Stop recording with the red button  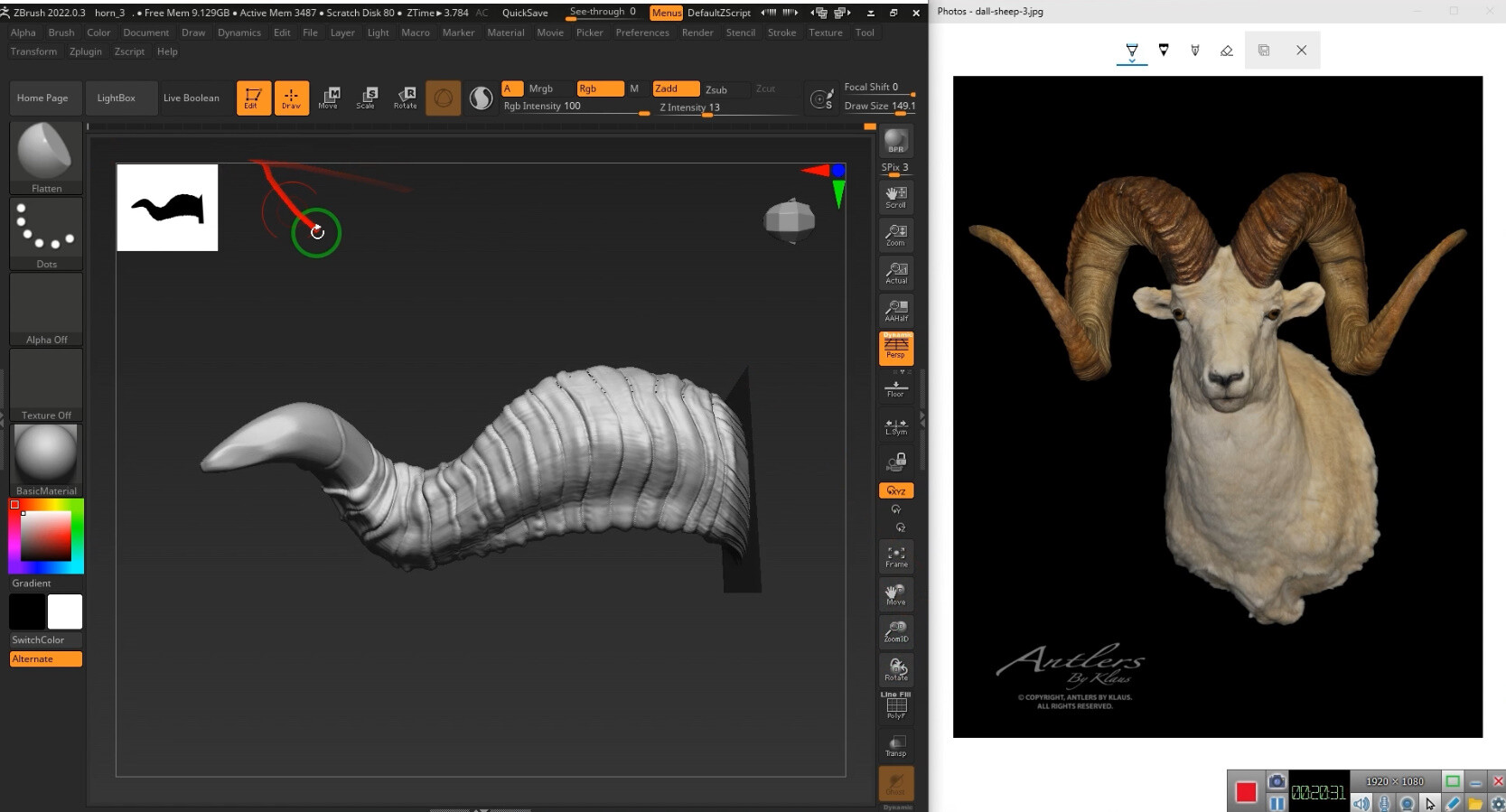(1247, 792)
